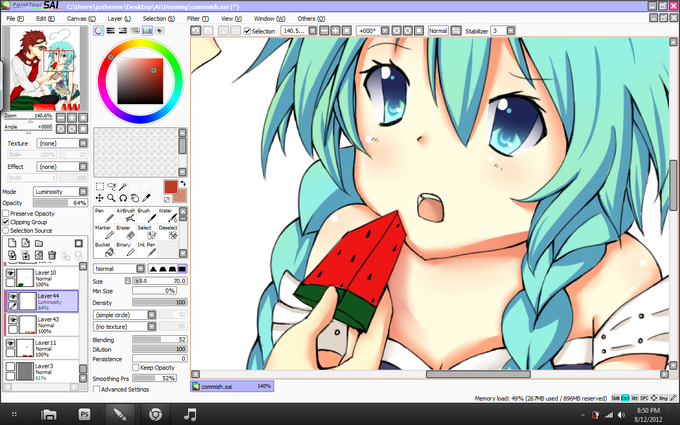
Task: Hide Layer11 with its eye icon
Action: [10, 343]
